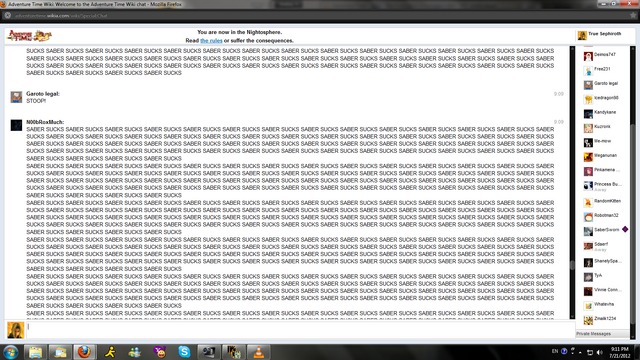Click the chat messages scrollbar
Viewport: 640px width, 360px height.
(x=572, y=182)
